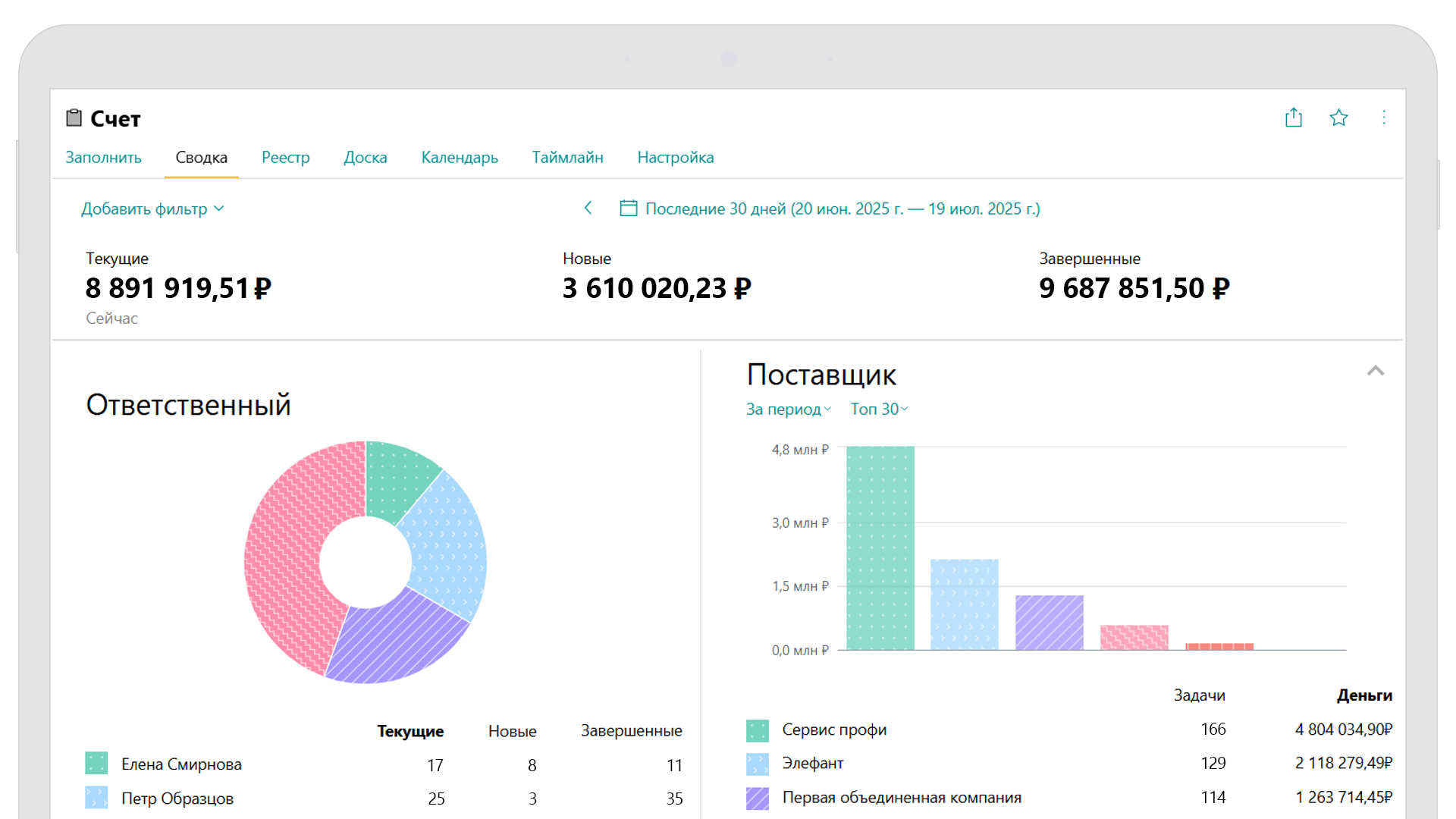
Task: Open the Топ 30 dropdown
Action: pos(878,409)
